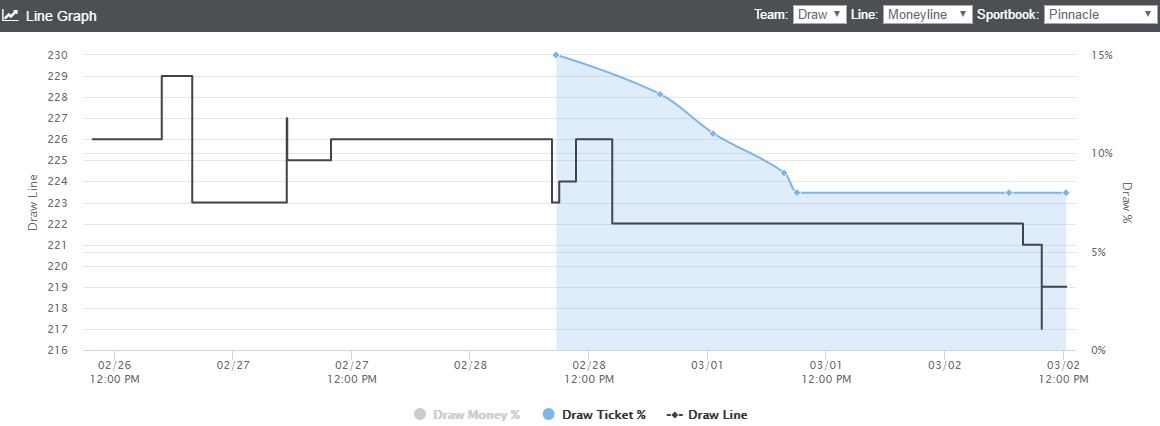This screenshot has width=1160, height=426.
Task: Click the first ticket % data point at 15%
Action: coord(556,55)
